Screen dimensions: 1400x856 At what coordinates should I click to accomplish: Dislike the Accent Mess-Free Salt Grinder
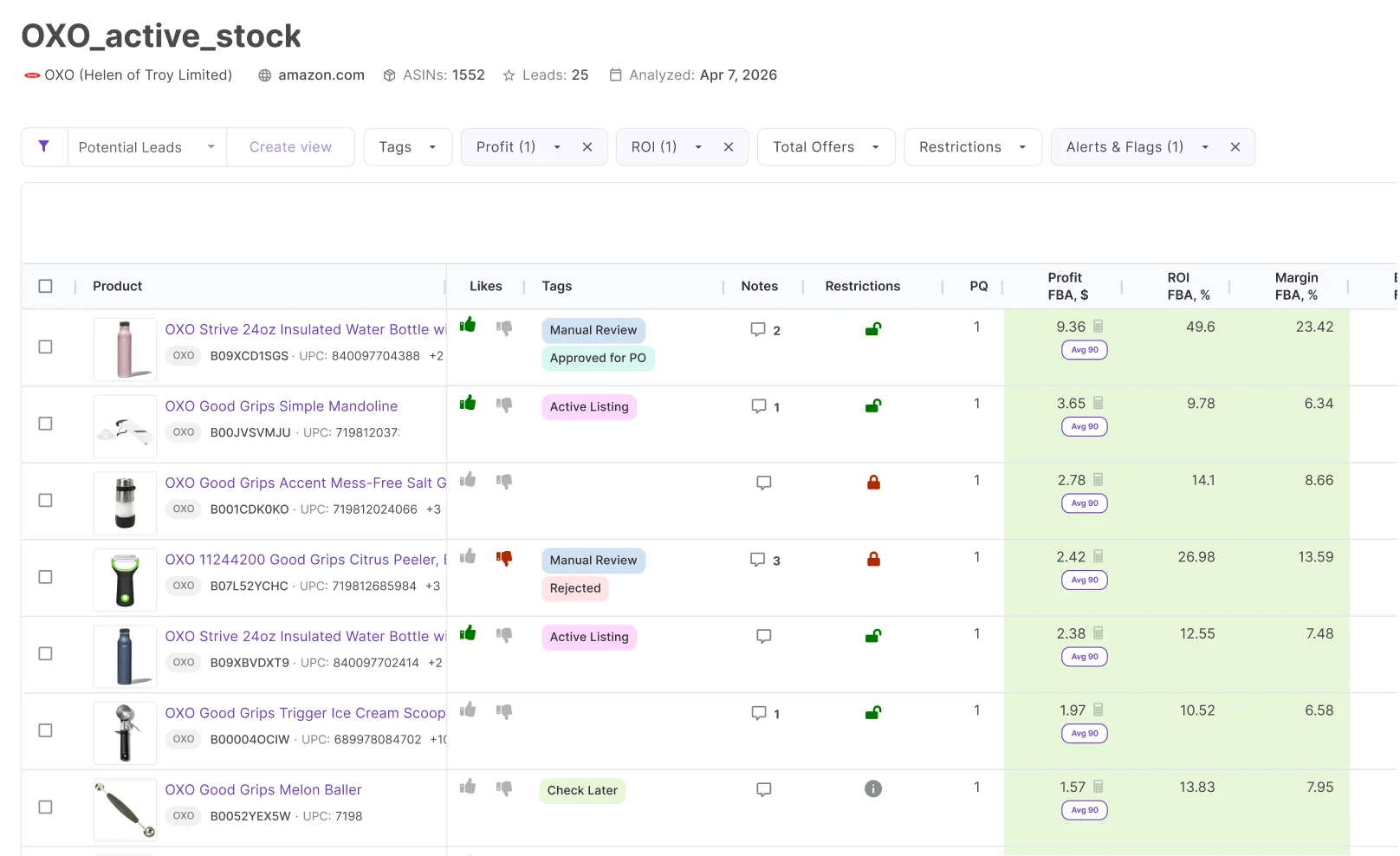tap(504, 481)
